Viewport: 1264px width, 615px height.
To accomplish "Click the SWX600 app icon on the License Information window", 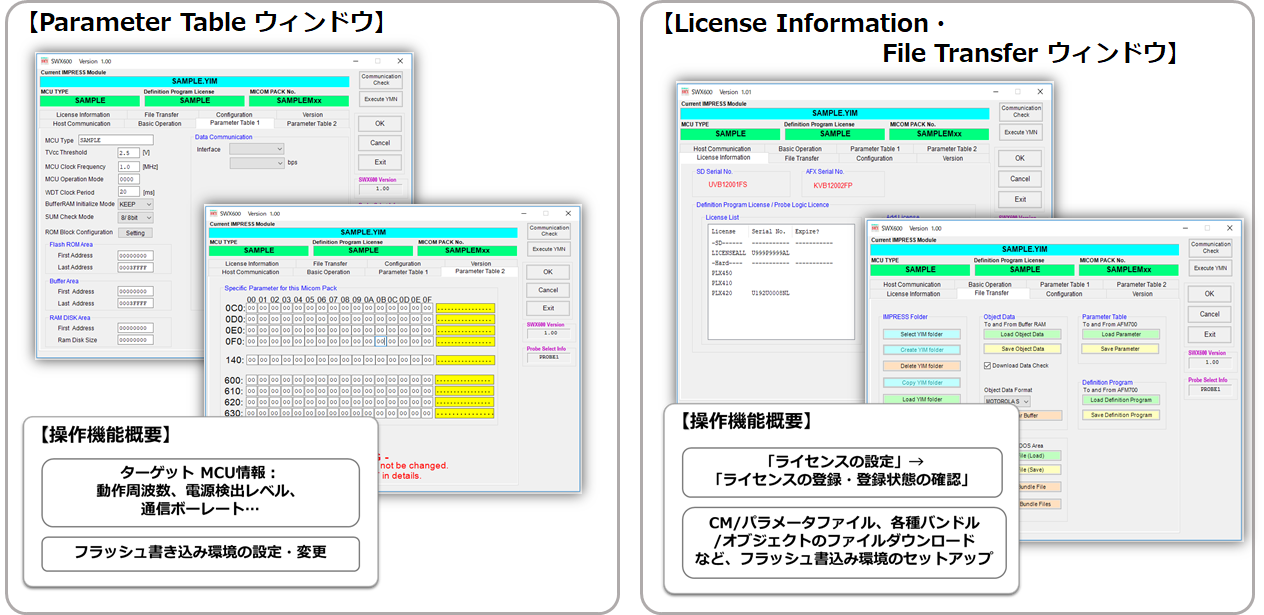I will 686,92.
